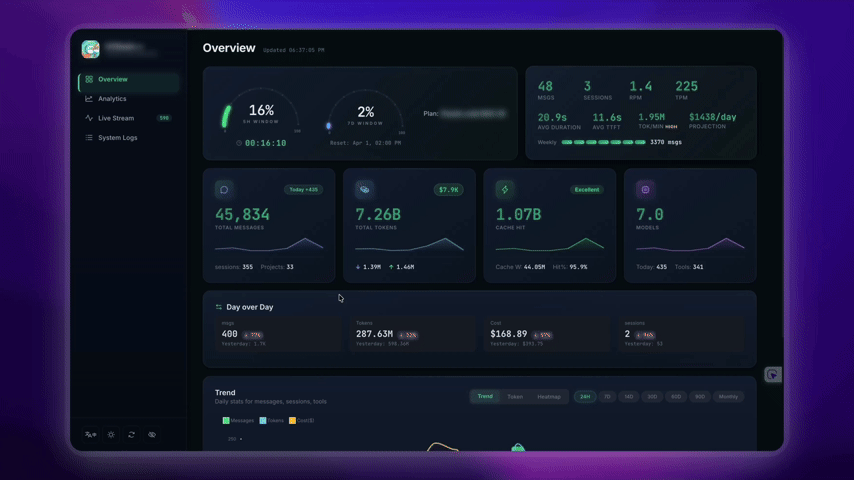The width and height of the screenshot is (854, 480).
Task: Click the refresh icon in the sidebar footer
Action: tap(131, 435)
